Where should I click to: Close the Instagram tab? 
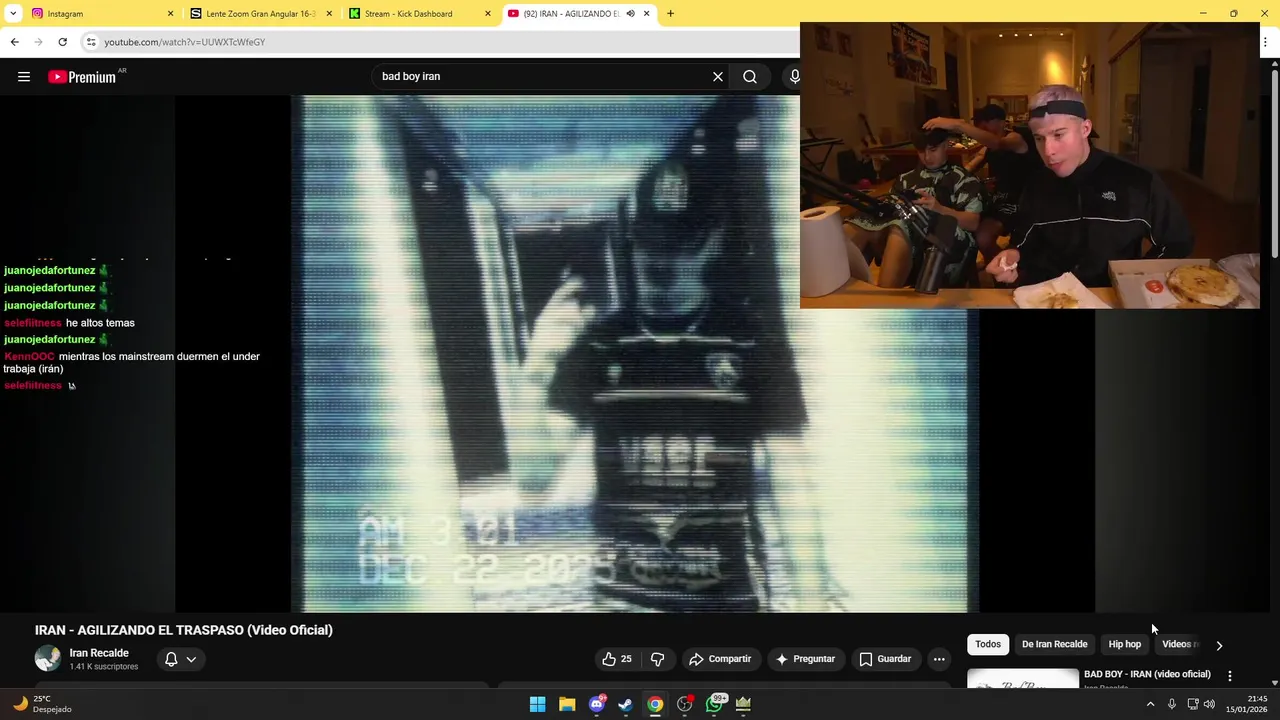[x=170, y=14]
